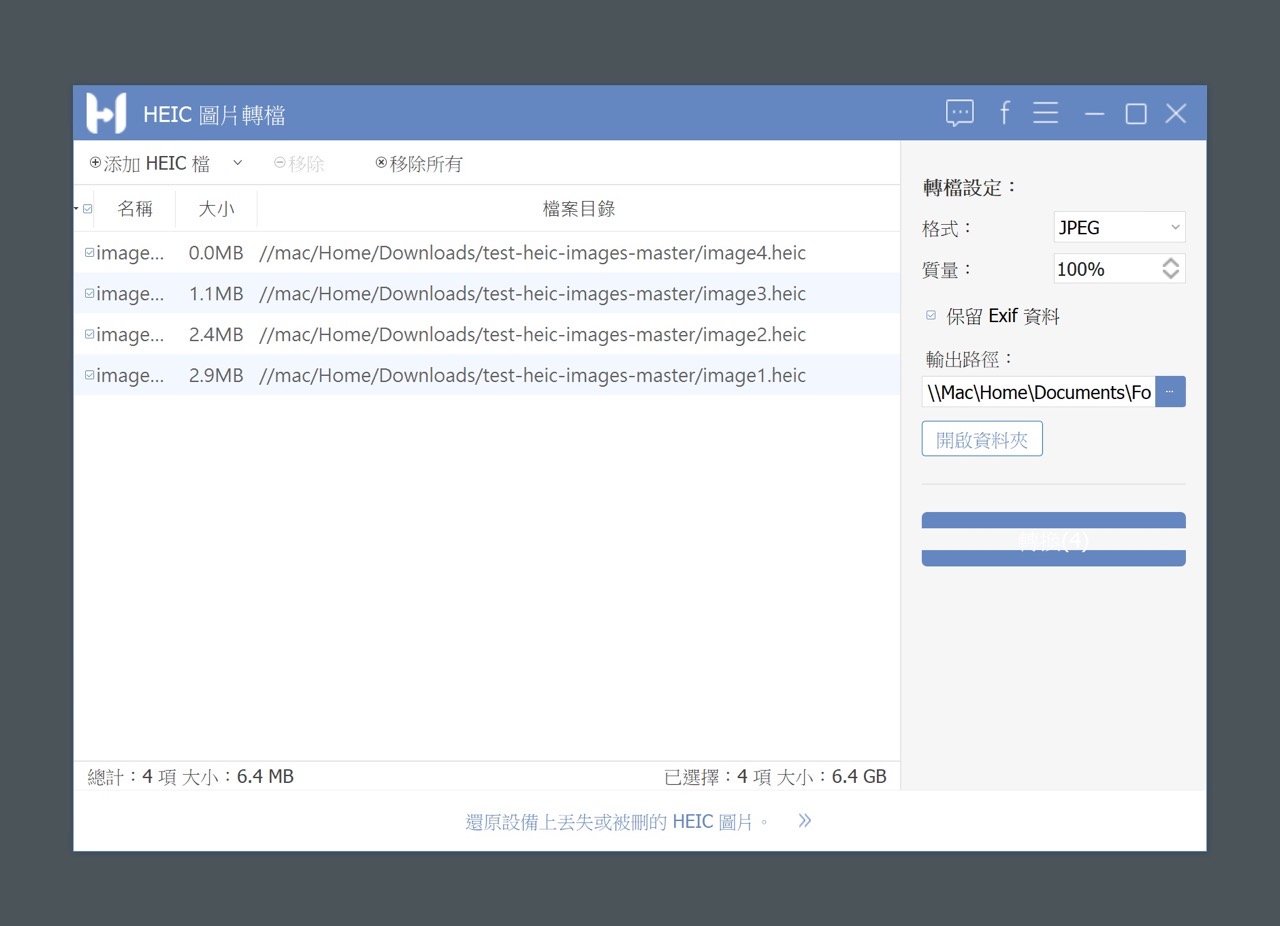
Task: Select the image3.heic file path
Action: (532, 294)
